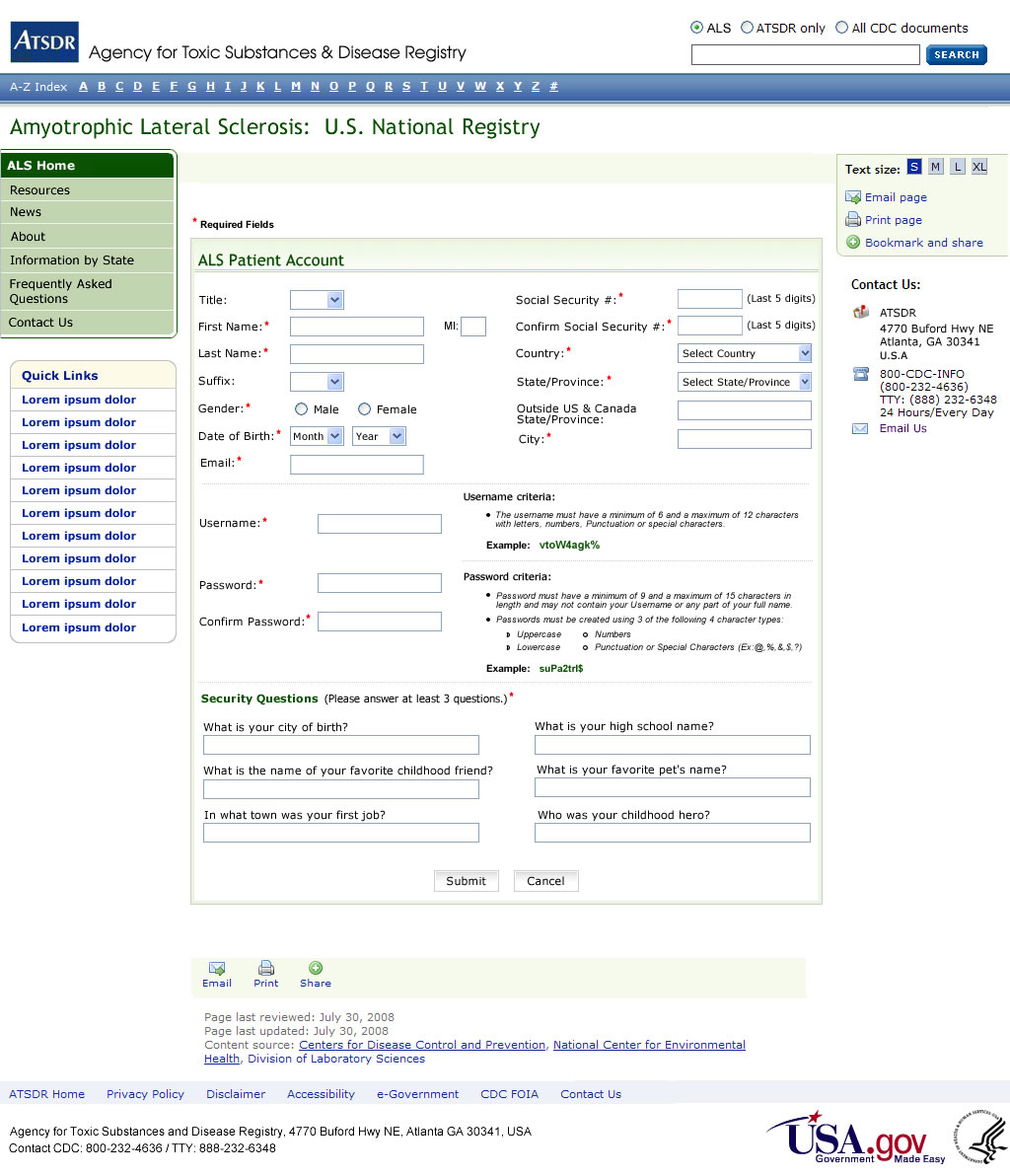Open the birth Year dropdown

pyautogui.click(x=379, y=436)
